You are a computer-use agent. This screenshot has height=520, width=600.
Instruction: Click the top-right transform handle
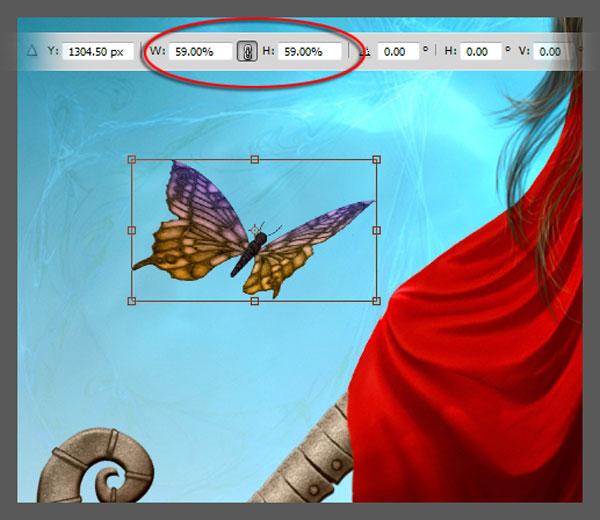[x=376, y=159]
